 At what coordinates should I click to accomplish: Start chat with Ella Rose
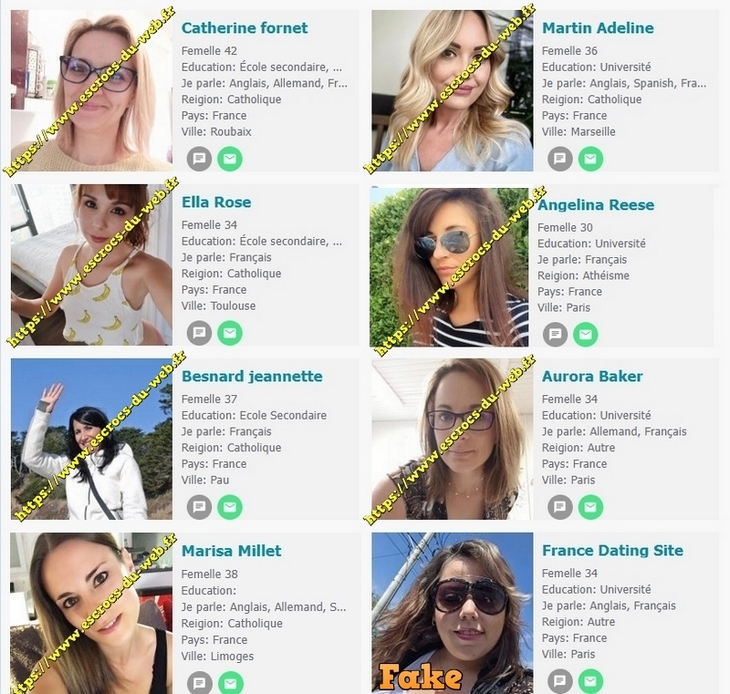tap(199, 333)
